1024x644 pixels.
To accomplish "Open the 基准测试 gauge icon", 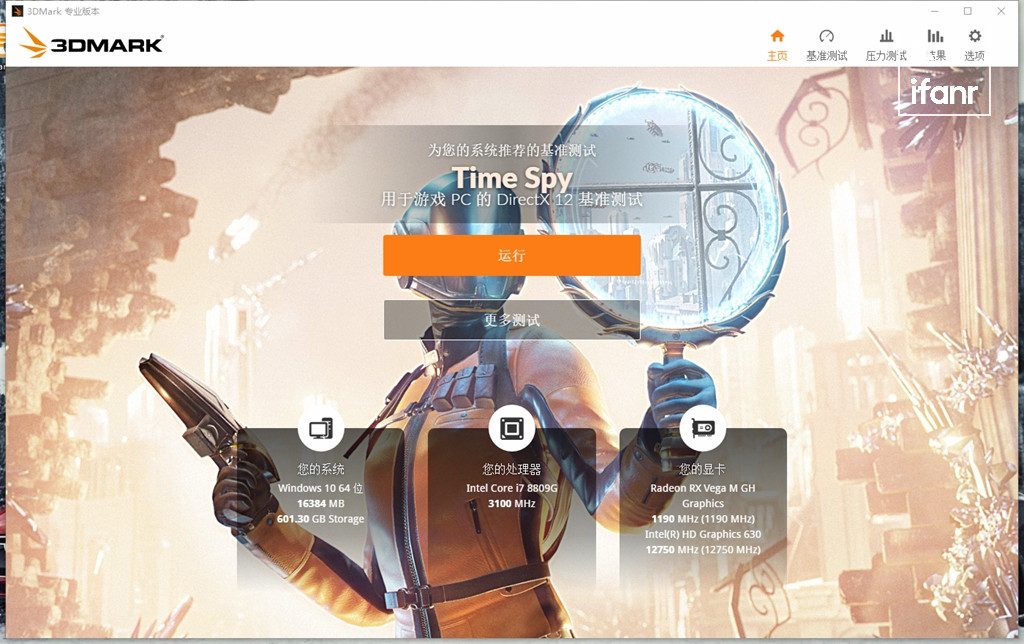I will (826, 36).
